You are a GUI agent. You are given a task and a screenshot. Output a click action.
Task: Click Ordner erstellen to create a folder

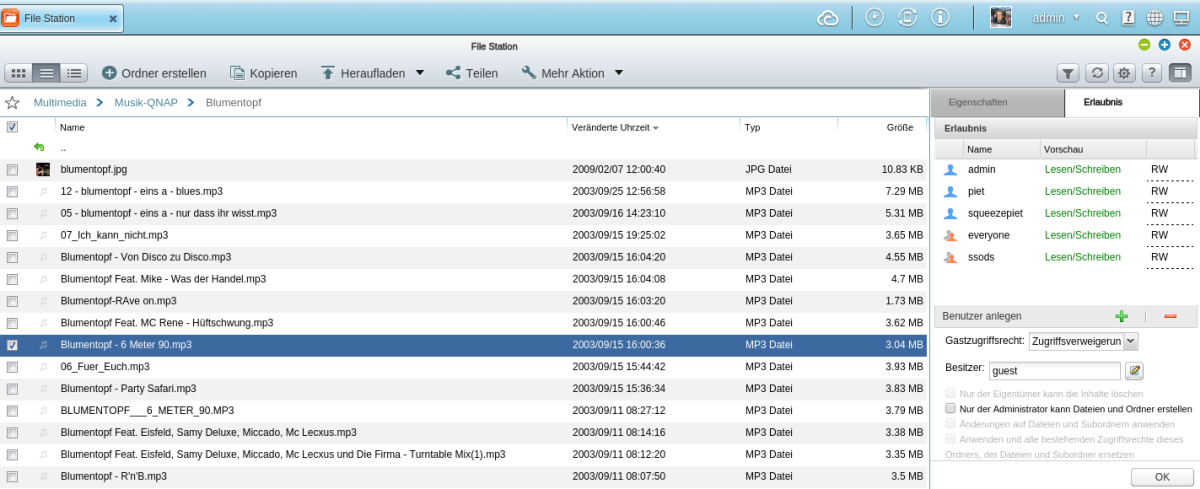pyautogui.click(x=154, y=73)
